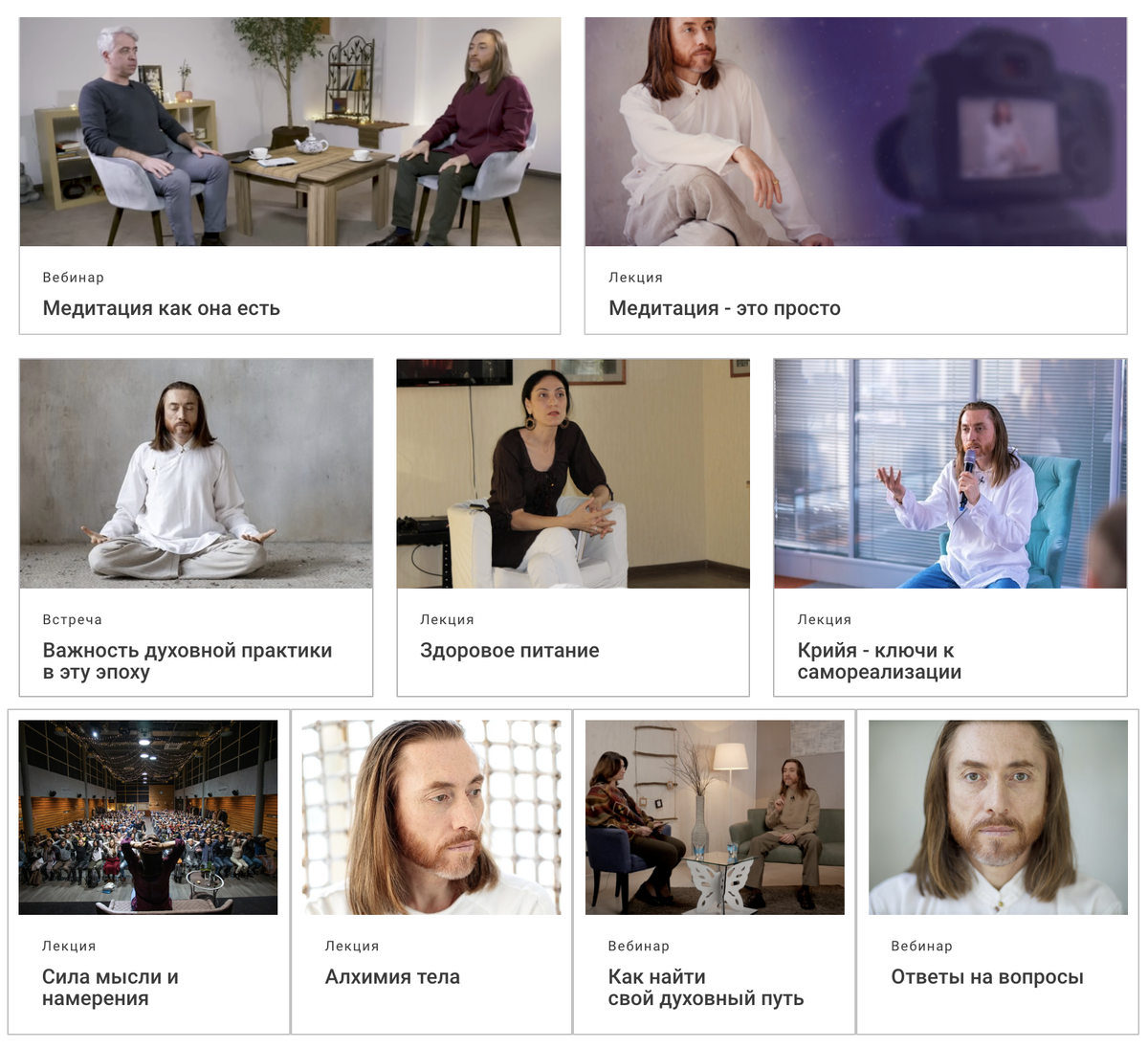This screenshot has height=1048, width=1148.
Task: Select the "Лекция" label above "Медитация - это просто"
Action: tap(636, 278)
